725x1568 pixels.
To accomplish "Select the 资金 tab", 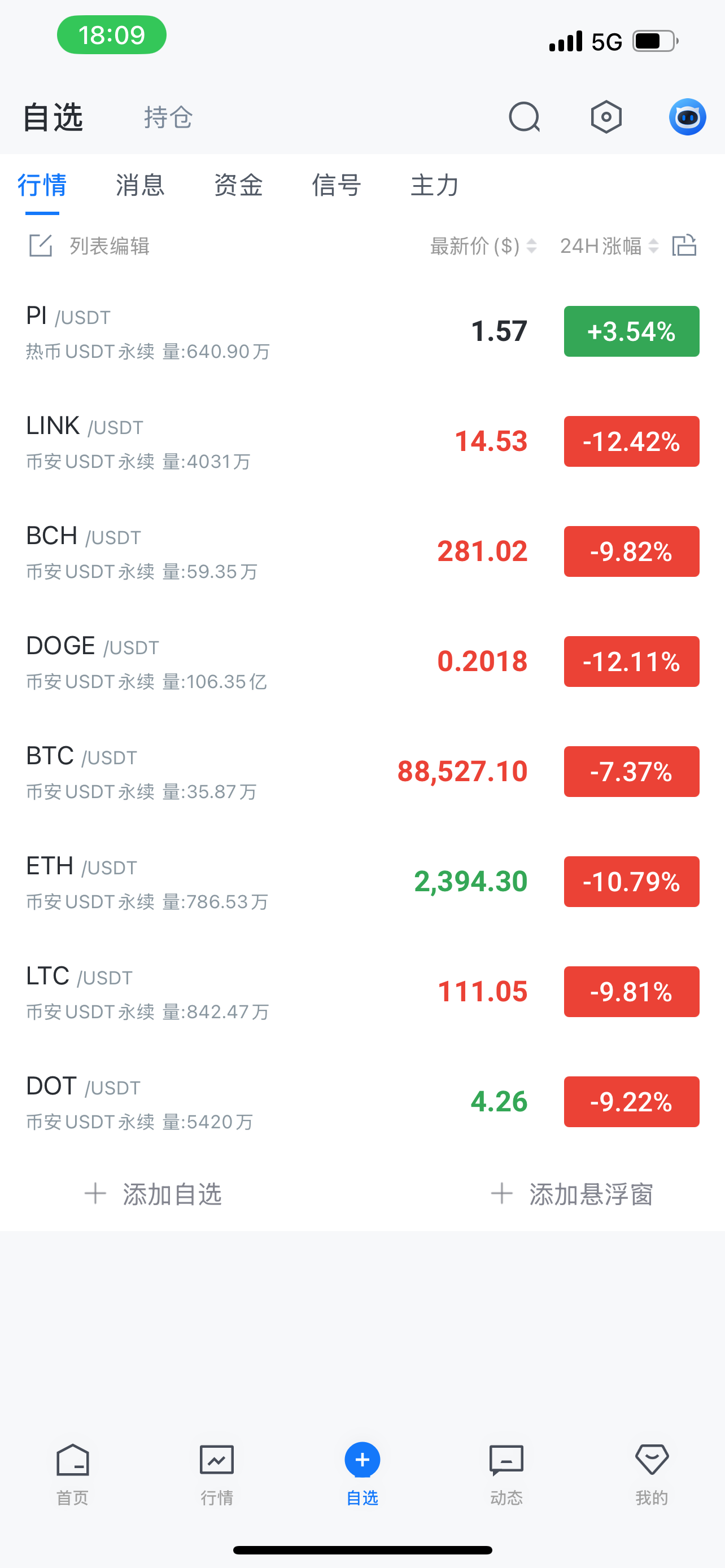I will 238,185.
